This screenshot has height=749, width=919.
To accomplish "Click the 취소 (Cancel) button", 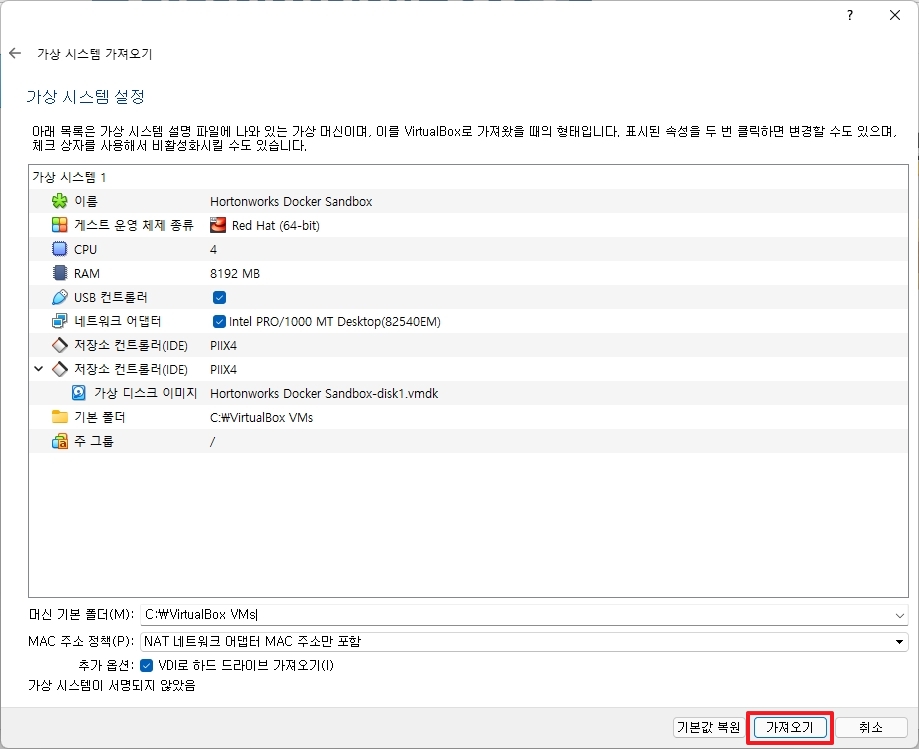I will 871,727.
